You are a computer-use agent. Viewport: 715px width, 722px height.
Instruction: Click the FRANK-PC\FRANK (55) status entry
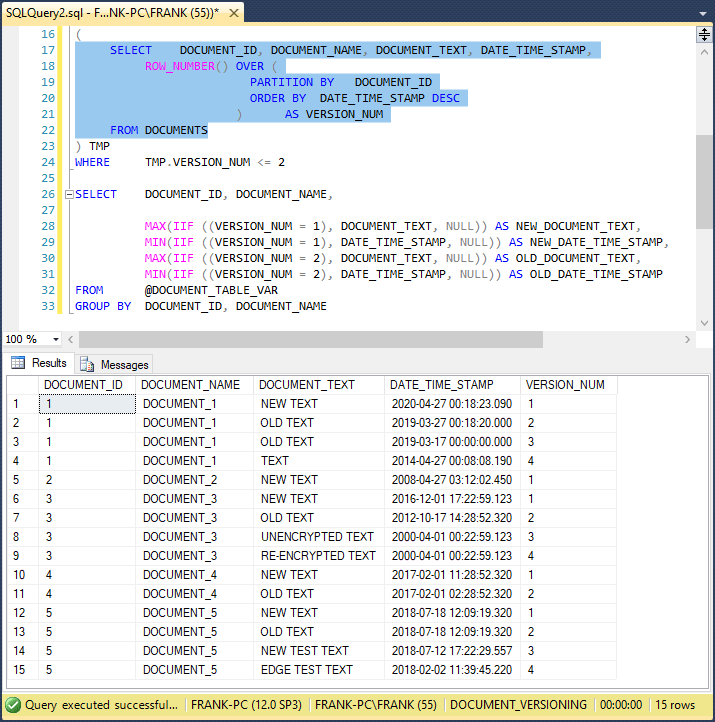pos(376,705)
